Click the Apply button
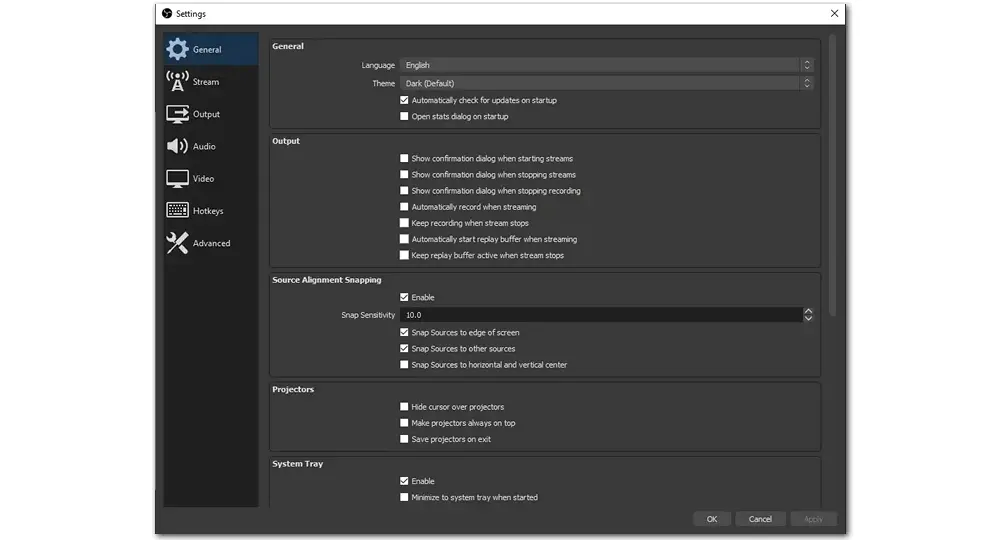The height and width of the screenshot is (540, 1000). [x=813, y=519]
